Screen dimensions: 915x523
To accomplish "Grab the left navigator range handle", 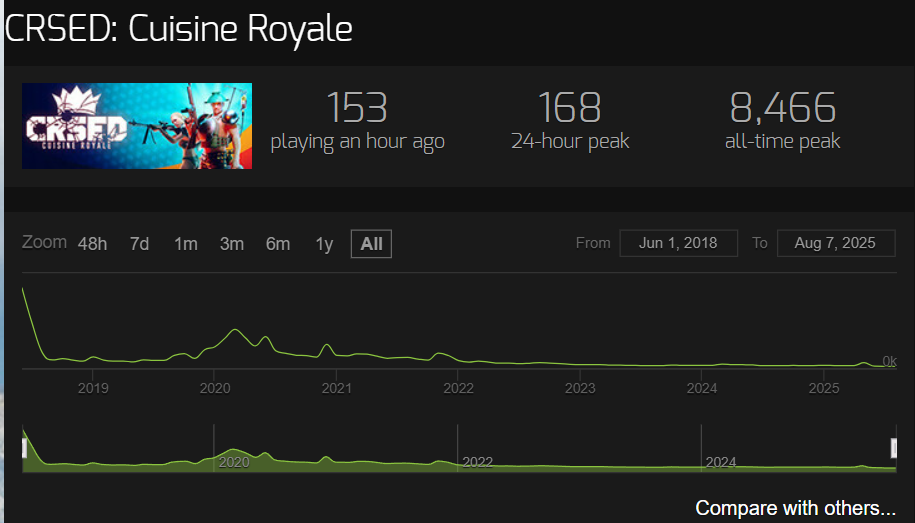I will pyautogui.click(x=24, y=448).
